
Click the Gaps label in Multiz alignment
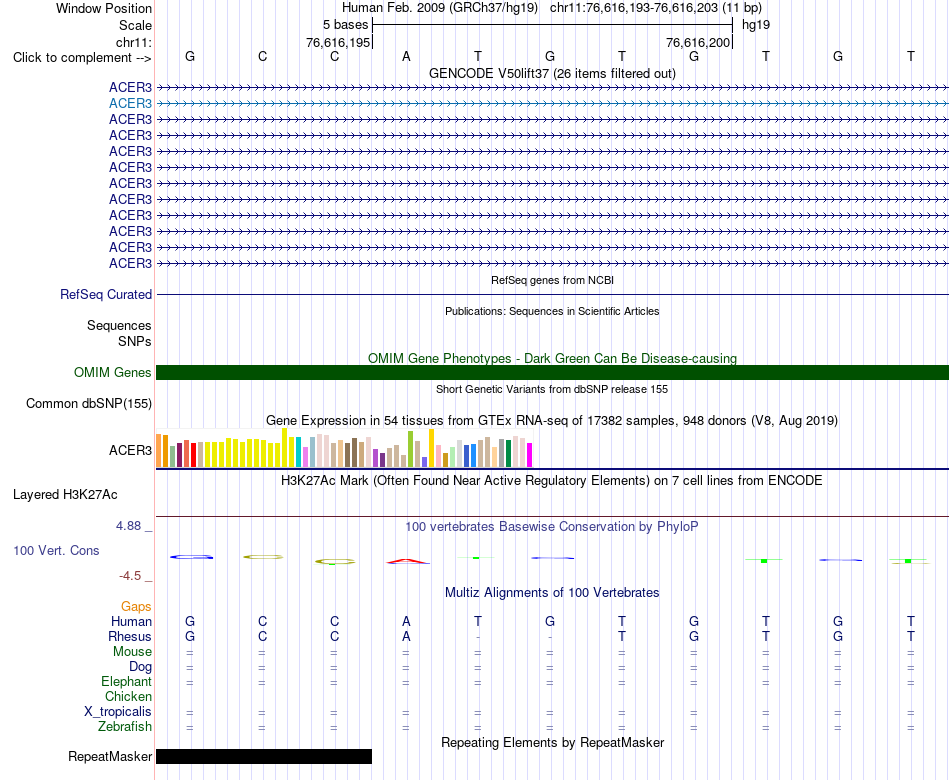pos(136,607)
